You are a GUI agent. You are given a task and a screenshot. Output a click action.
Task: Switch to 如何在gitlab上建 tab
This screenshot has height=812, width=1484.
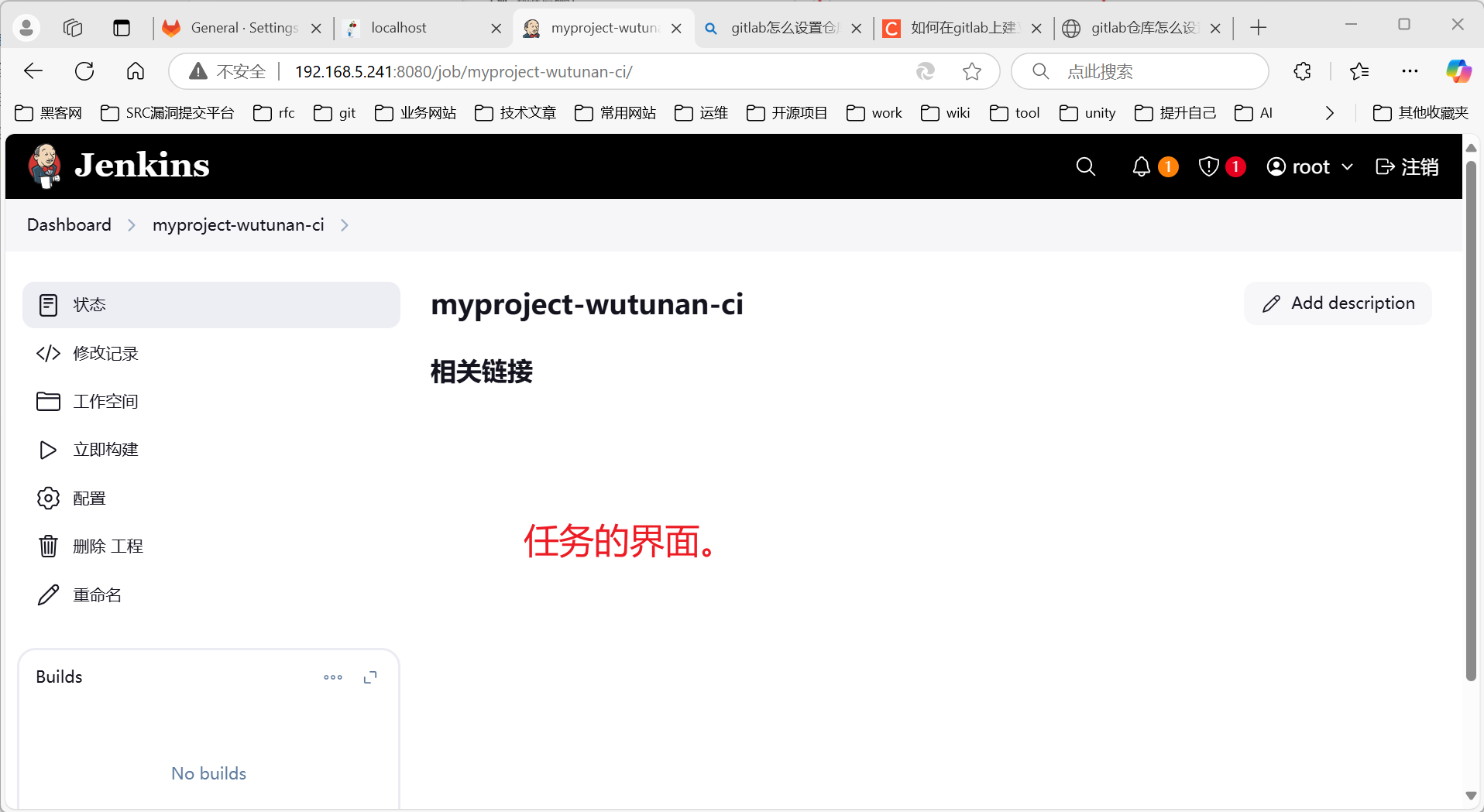click(x=964, y=28)
